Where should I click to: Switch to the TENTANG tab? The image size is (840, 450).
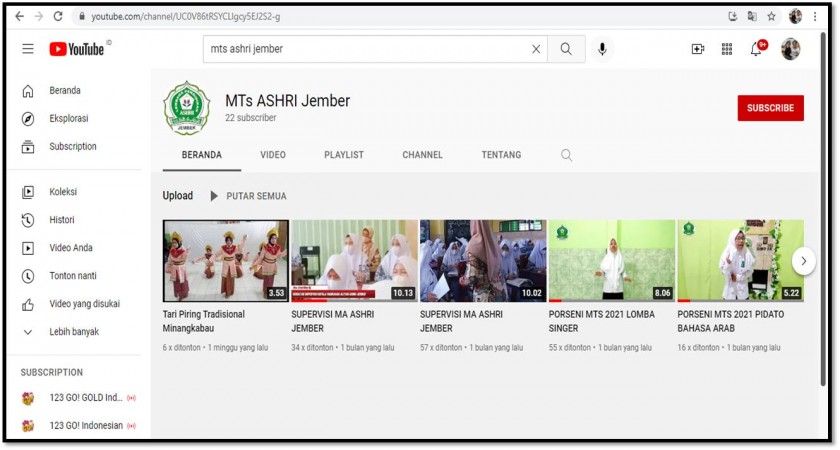(x=501, y=155)
